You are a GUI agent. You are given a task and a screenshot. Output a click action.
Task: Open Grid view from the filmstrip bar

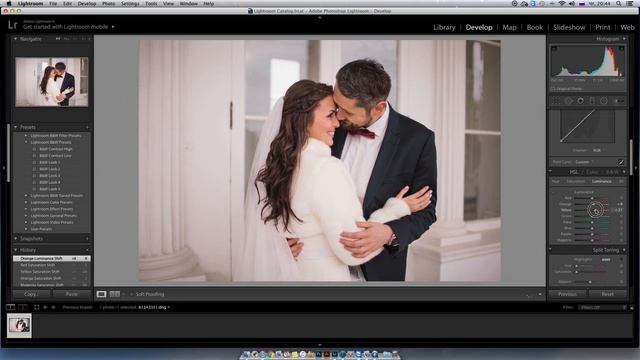tap(37, 307)
